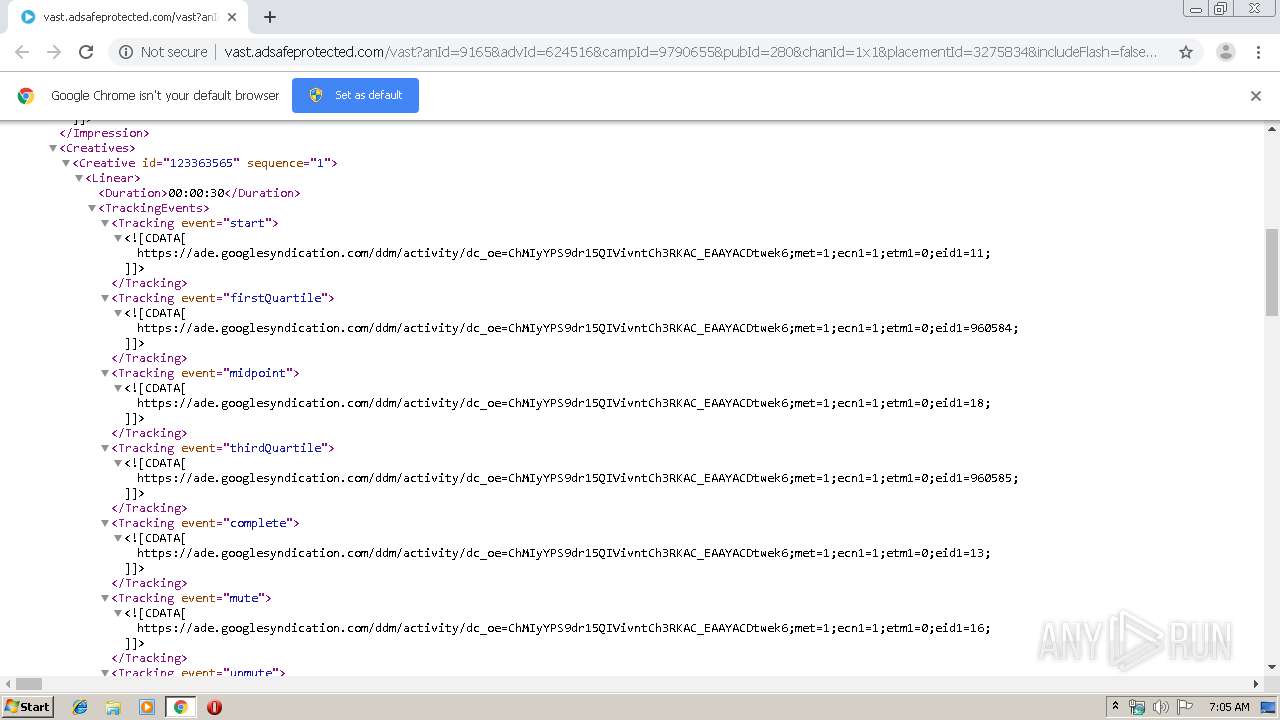Open the Chrome profile avatar
This screenshot has height=720, width=1280.
1225,52
